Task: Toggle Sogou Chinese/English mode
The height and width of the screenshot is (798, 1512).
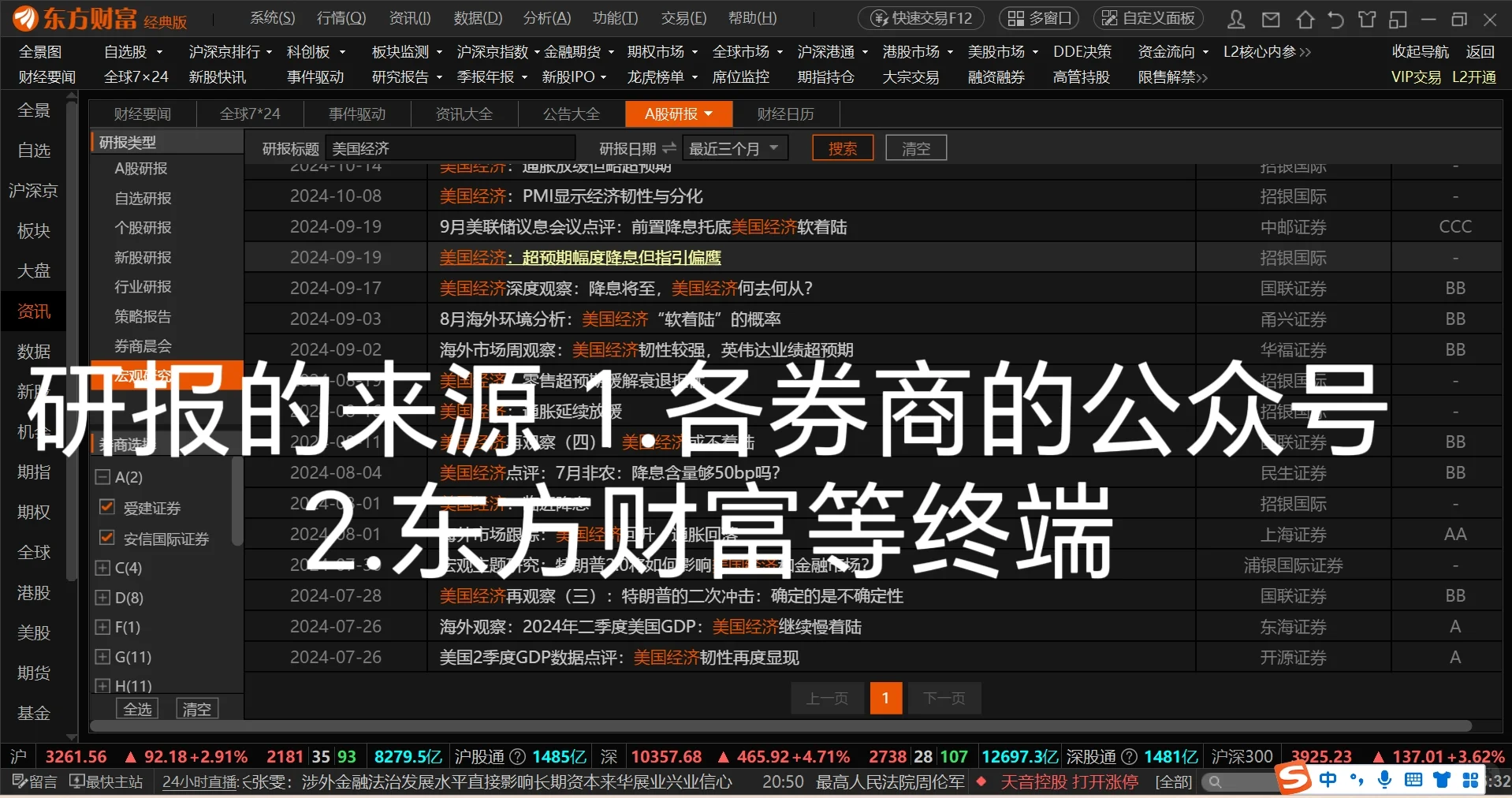Action: [x=1328, y=780]
